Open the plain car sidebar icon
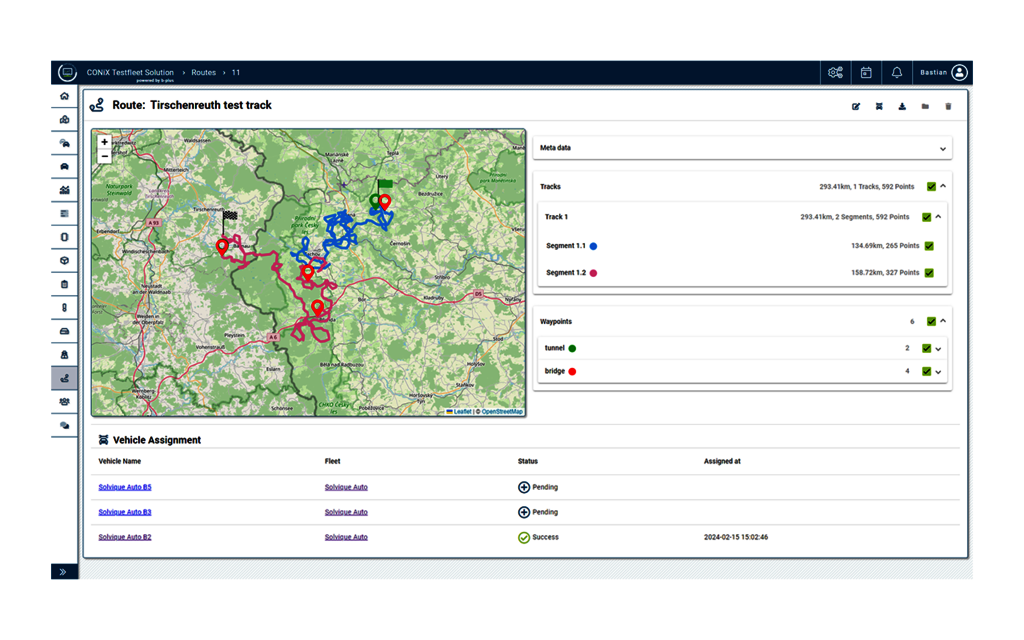Screen dimensions: 1024x640 click(x=64, y=167)
